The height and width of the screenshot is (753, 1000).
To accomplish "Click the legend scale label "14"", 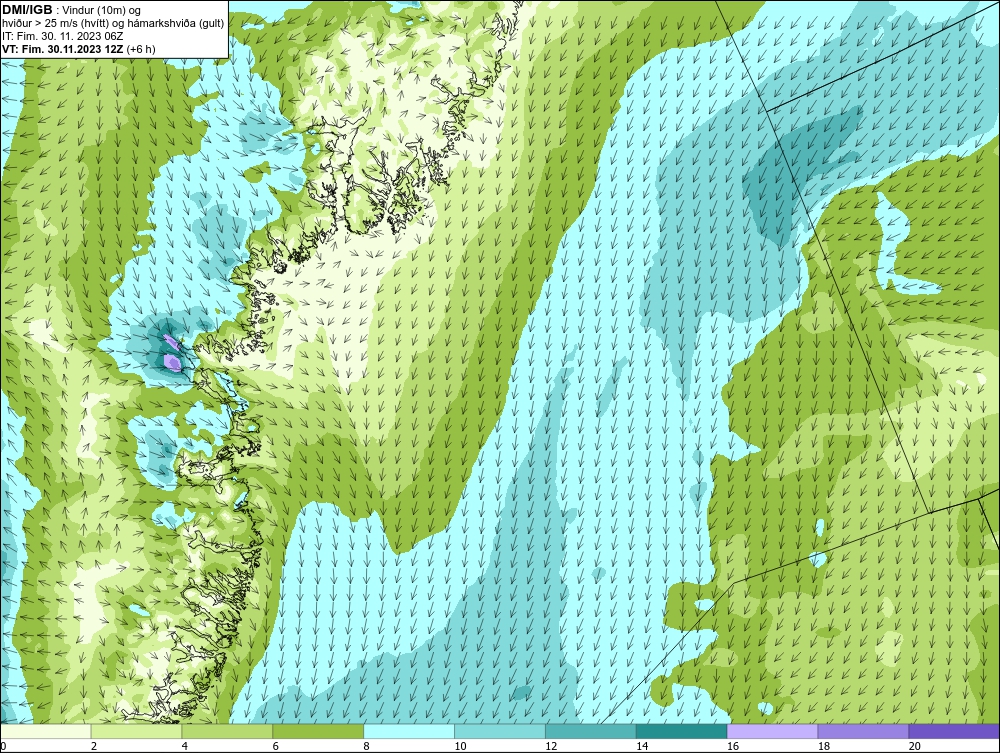I will pyautogui.click(x=642, y=746).
